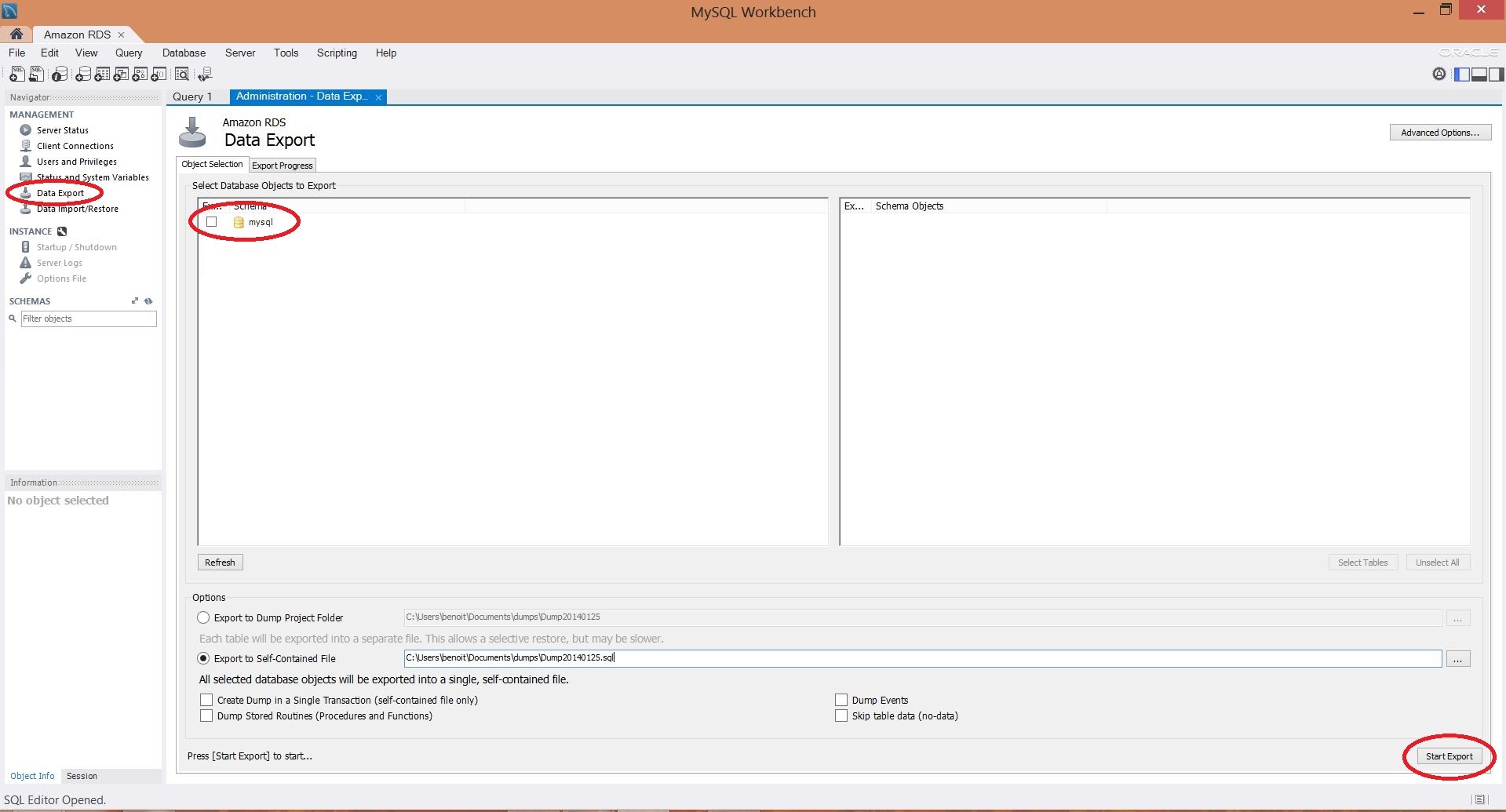Create a new stored procedure icon
The image size is (1506, 812).
(x=139, y=74)
